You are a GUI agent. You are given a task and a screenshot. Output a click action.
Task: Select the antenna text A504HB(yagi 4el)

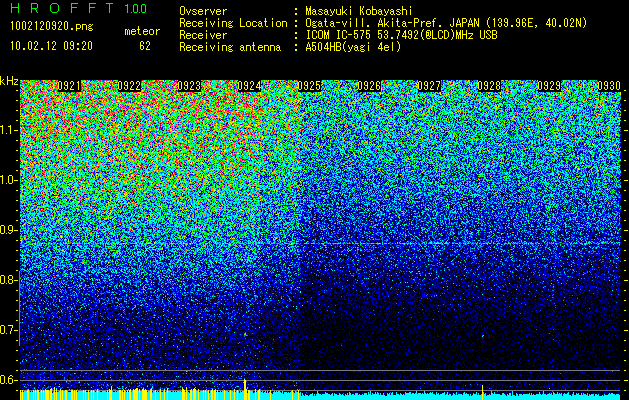pyautogui.click(x=353, y=47)
